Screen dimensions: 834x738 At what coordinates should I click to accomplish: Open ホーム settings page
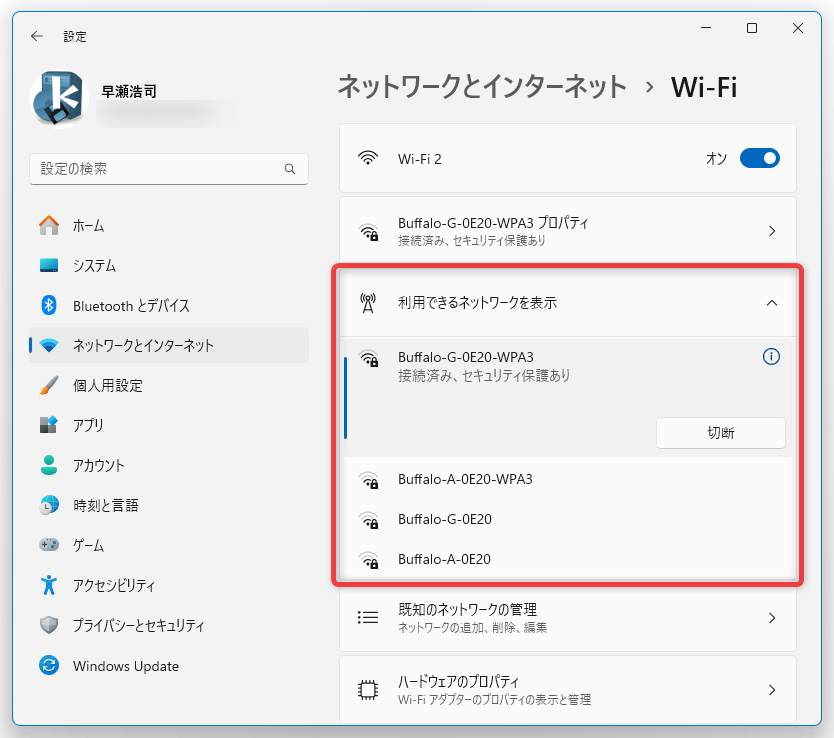[169, 225]
